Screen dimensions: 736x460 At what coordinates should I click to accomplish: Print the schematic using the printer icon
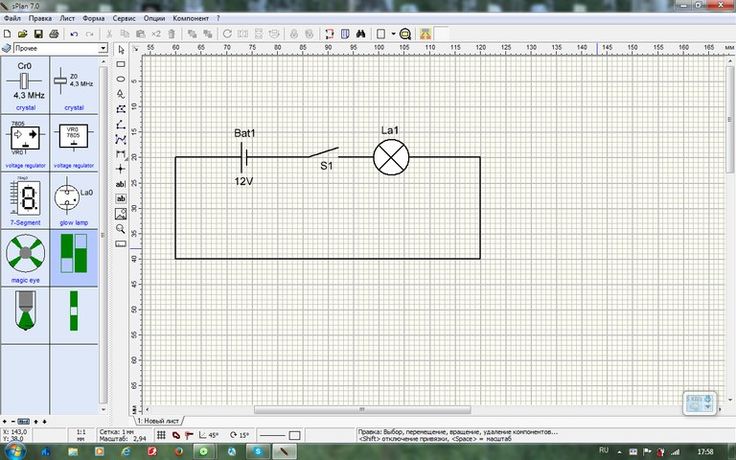pyautogui.click(x=54, y=34)
